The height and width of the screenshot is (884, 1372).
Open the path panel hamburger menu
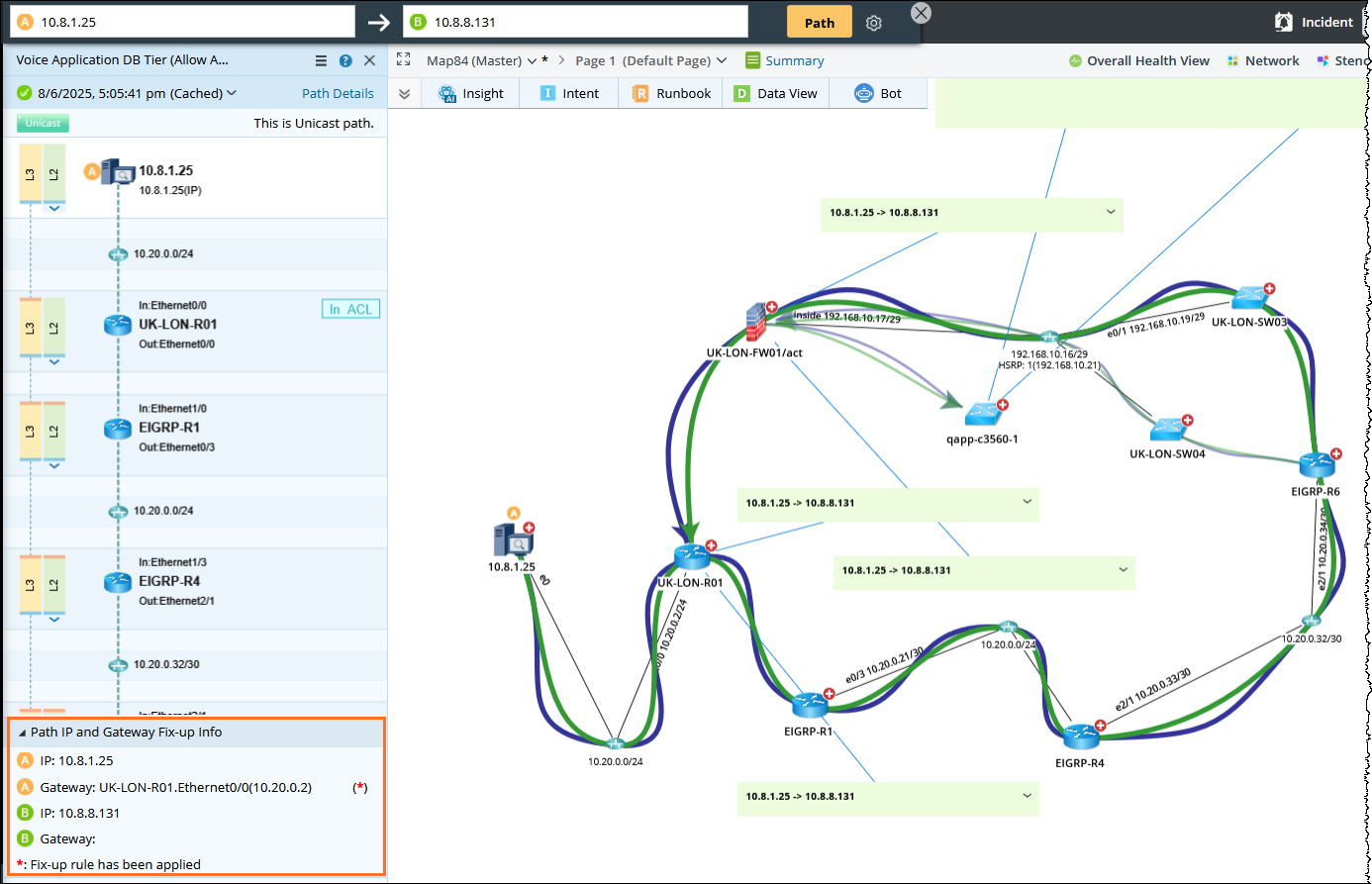[321, 60]
